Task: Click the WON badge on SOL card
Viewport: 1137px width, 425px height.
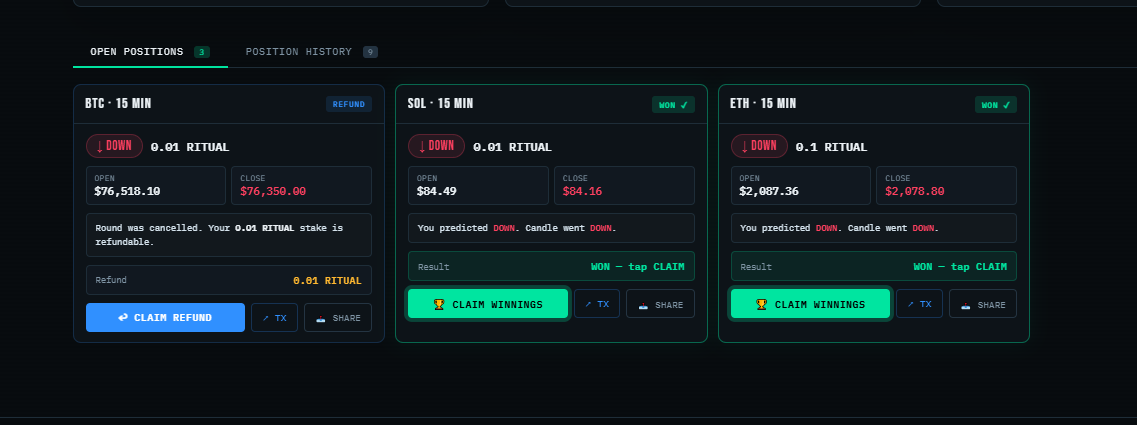Action: [673, 105]
